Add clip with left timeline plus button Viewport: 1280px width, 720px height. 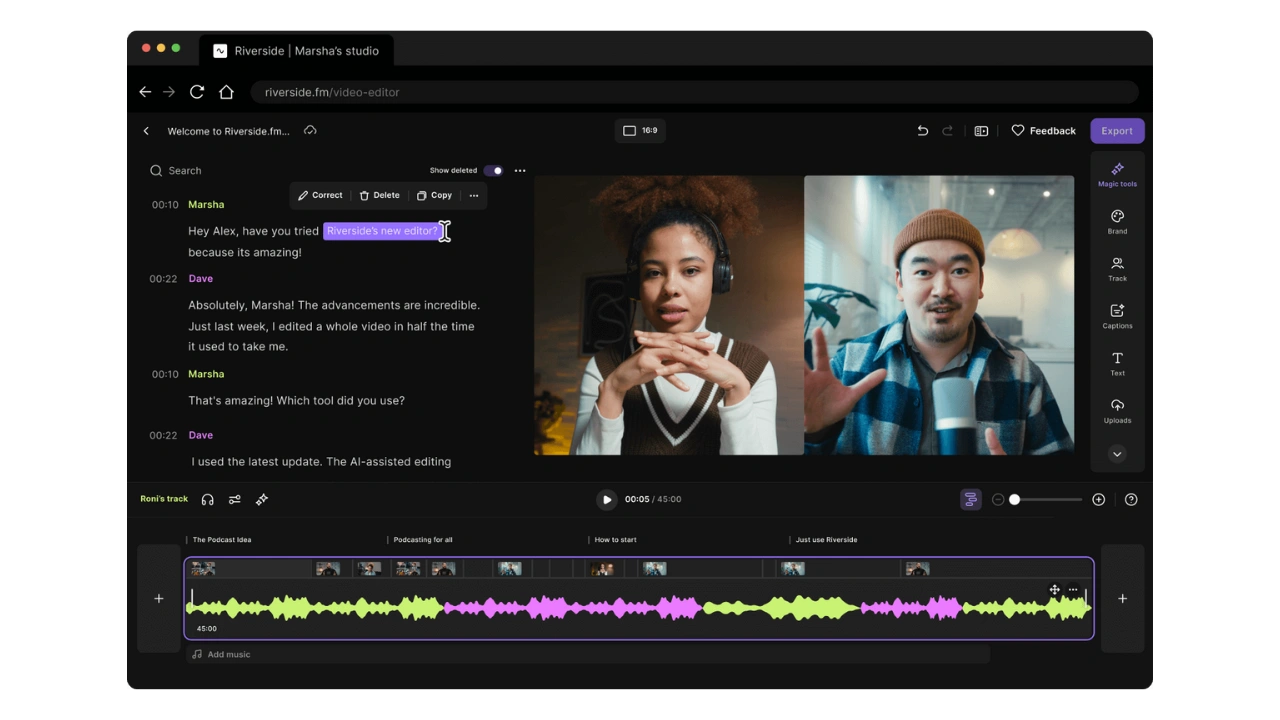[x=158, y=598]
